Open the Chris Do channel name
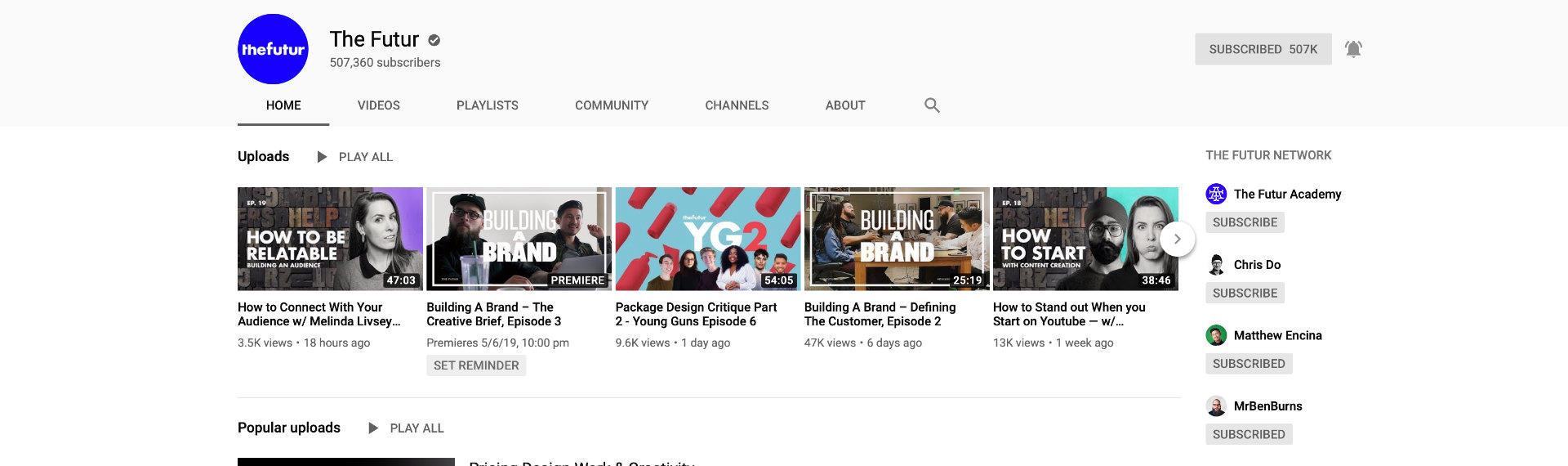The width and height of the screenshot is (1568, 466). (x=1258, y=265)
